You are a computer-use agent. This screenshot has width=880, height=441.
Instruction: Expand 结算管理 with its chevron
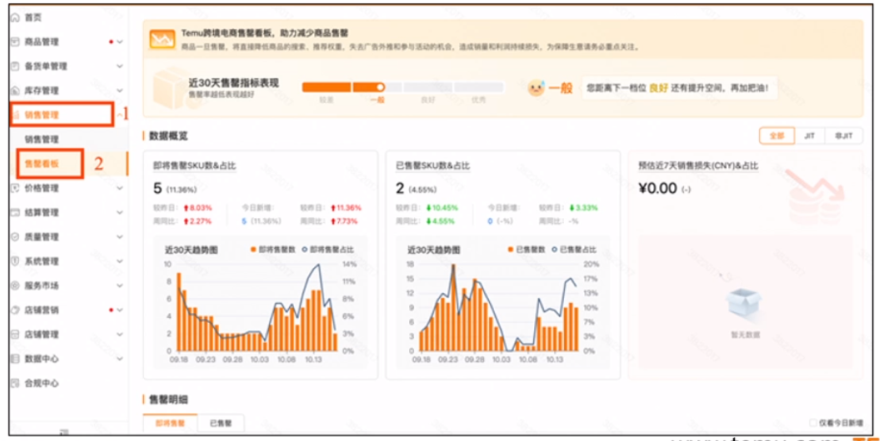click(120, 213)
